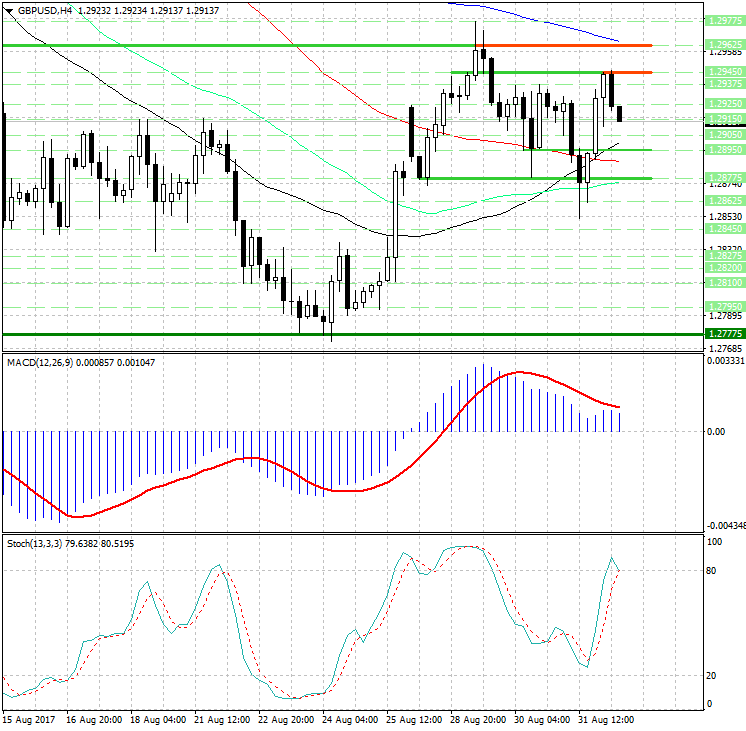Click the 1.29625 price level tag
746x731 pixels.
tap(723, 45)
